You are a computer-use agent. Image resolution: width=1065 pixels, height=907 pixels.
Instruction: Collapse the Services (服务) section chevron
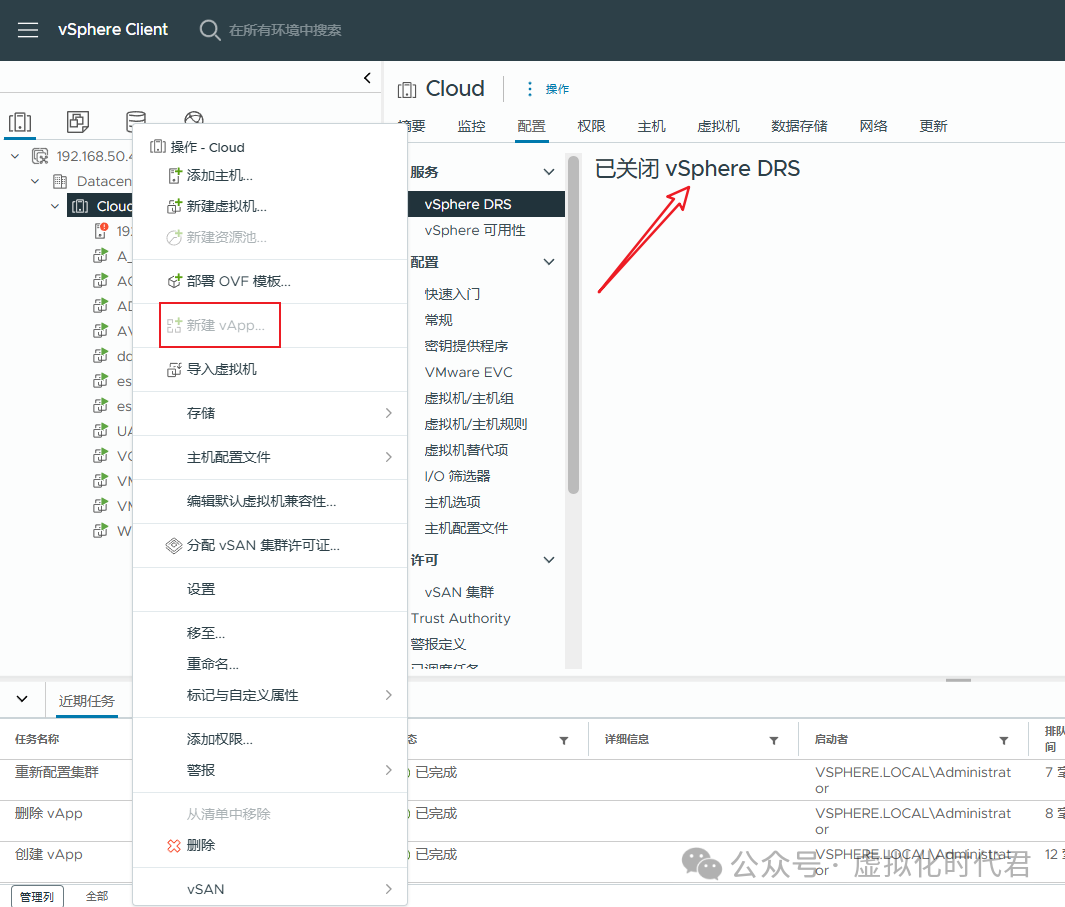click(549, 172)
